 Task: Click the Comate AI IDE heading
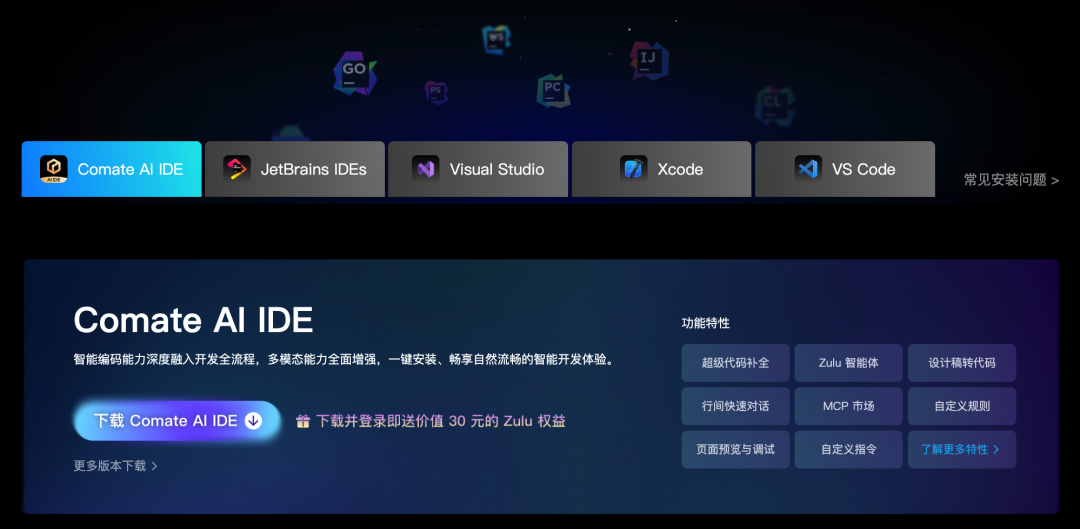click(x=194, y=320)
